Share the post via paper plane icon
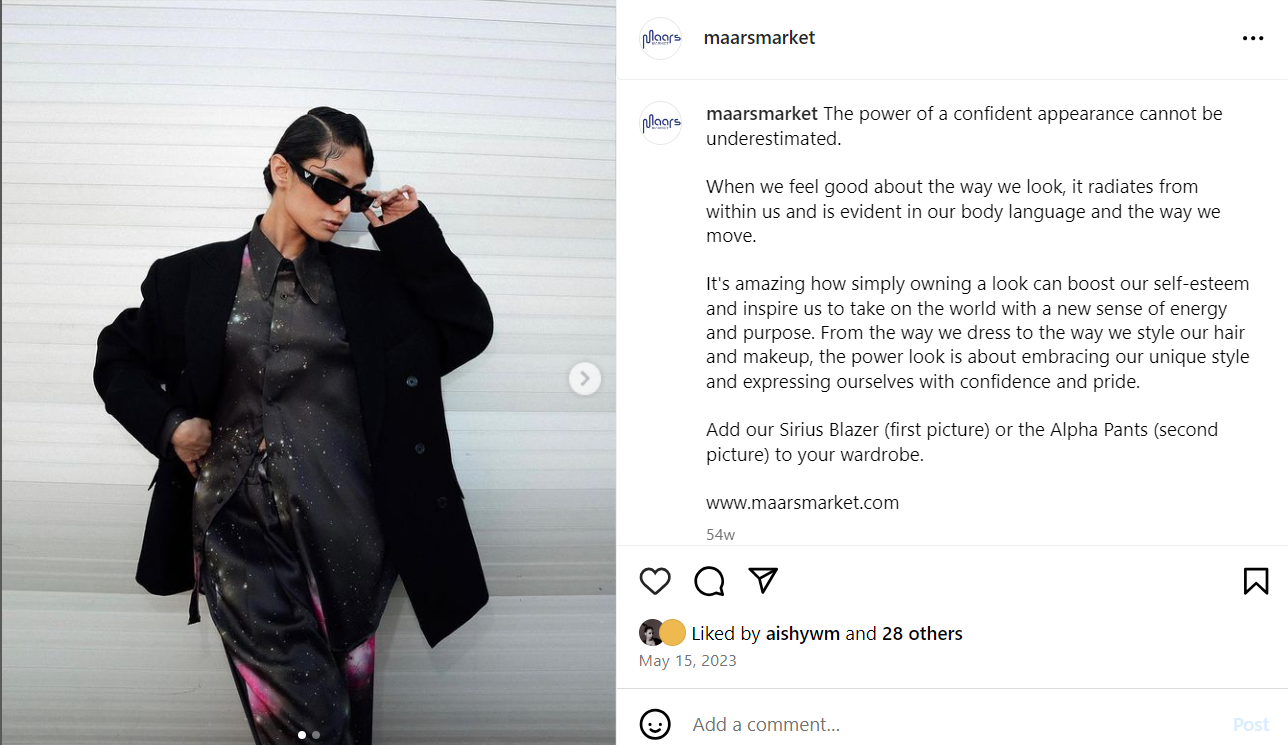 (x=763, y=581)
